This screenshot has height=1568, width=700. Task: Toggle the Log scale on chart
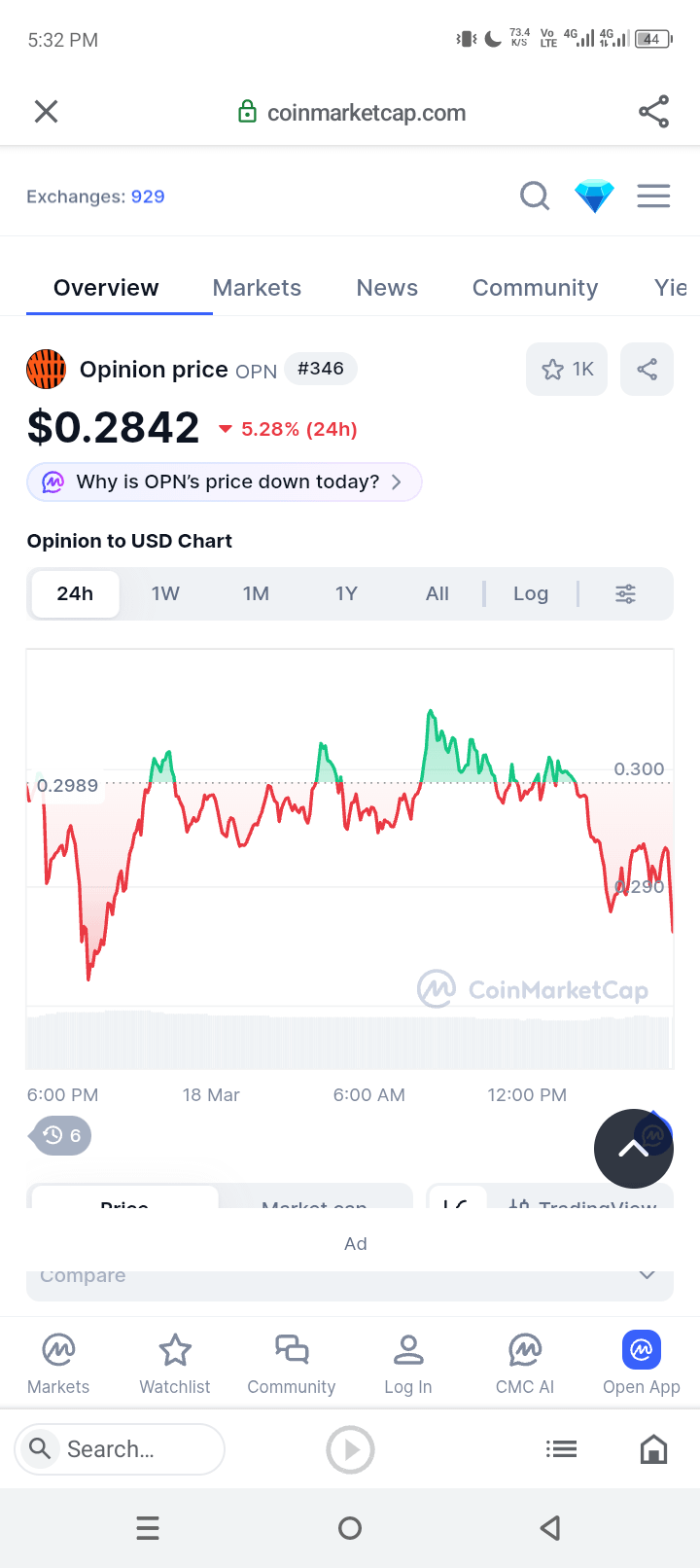click(x=531, y=593)
